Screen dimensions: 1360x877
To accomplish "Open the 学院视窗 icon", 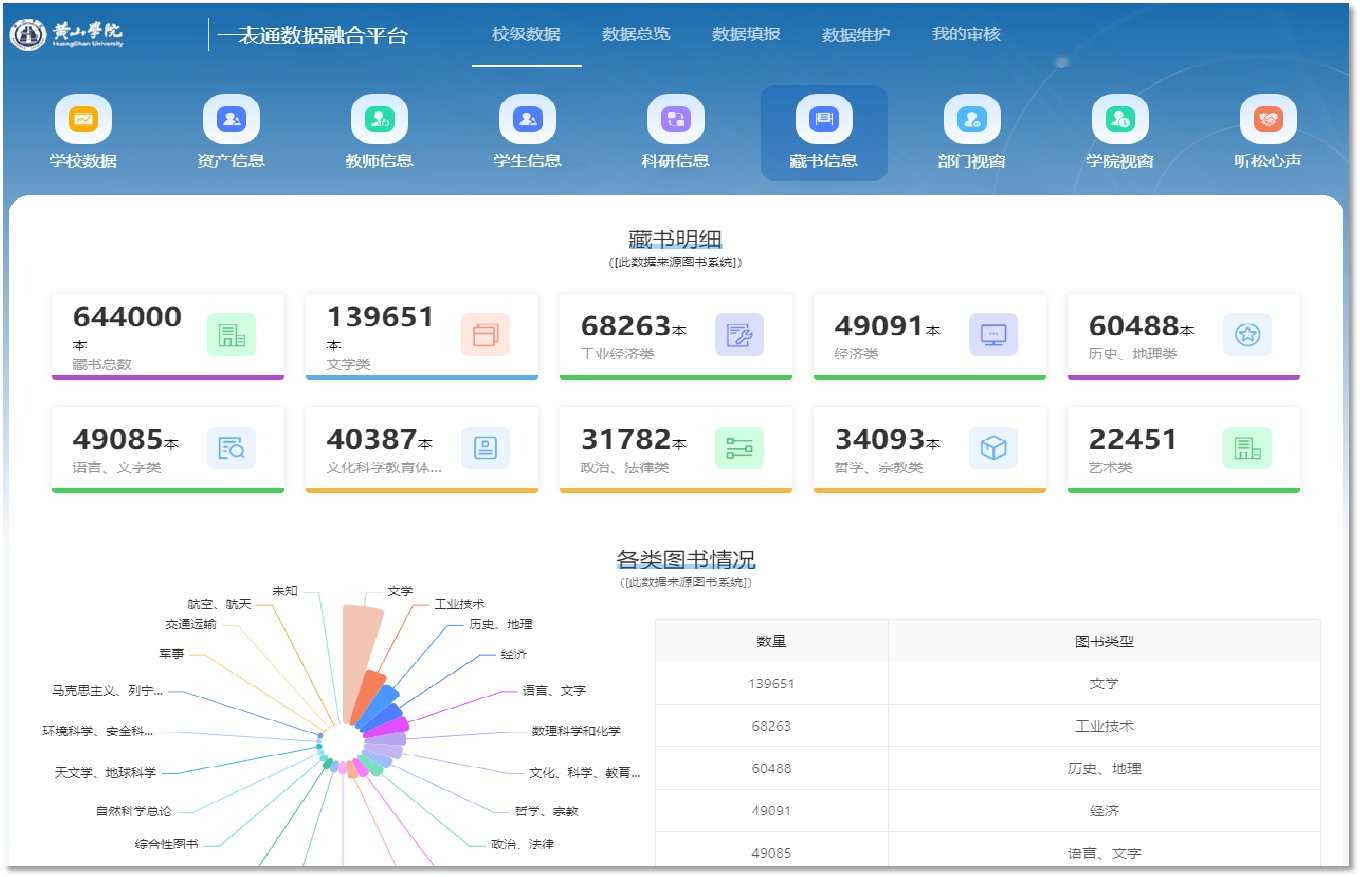I will click(1120, 119).
